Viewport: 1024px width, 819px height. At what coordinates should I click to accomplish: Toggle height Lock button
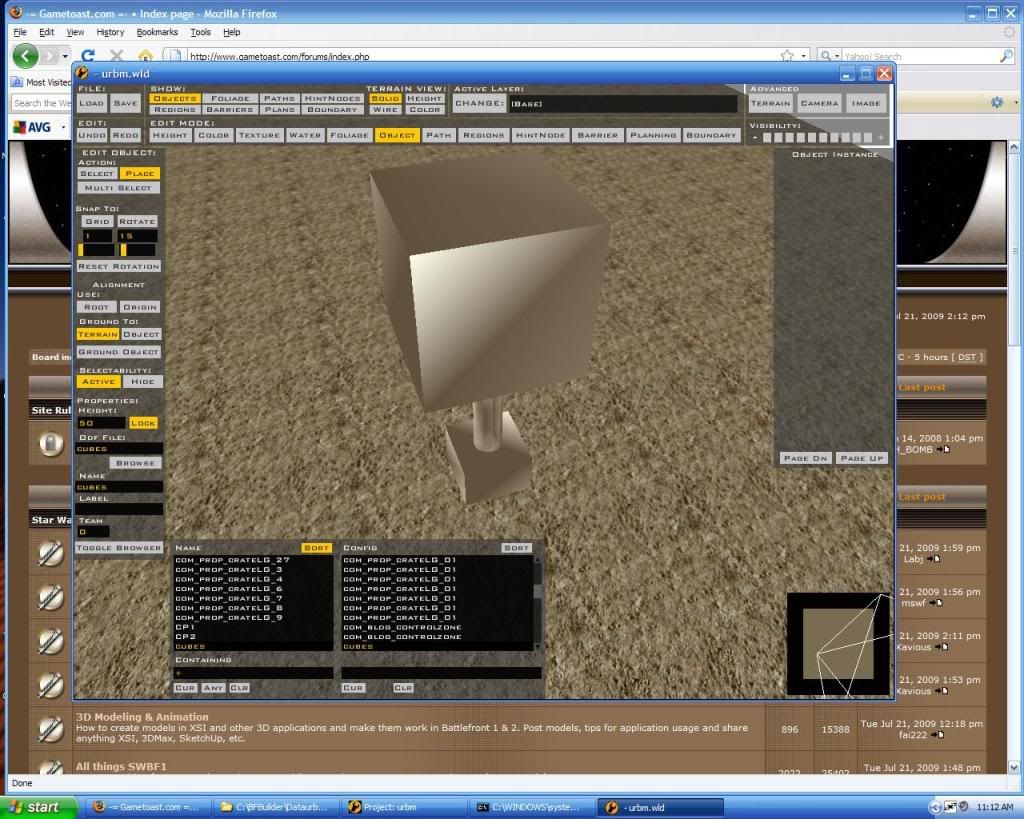143,423
